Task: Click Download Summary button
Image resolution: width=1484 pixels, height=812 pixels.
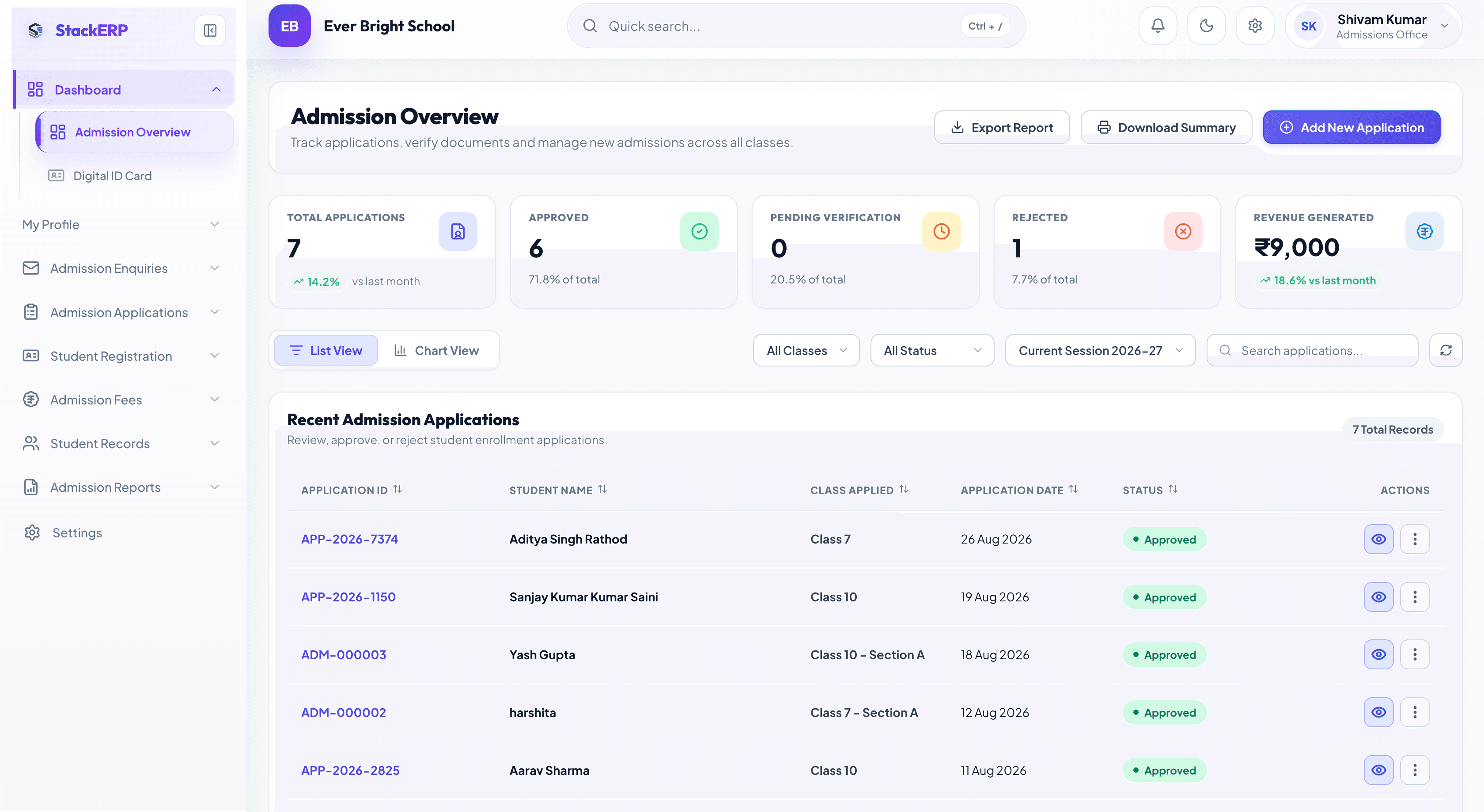Action: [x=1166, y=127]
